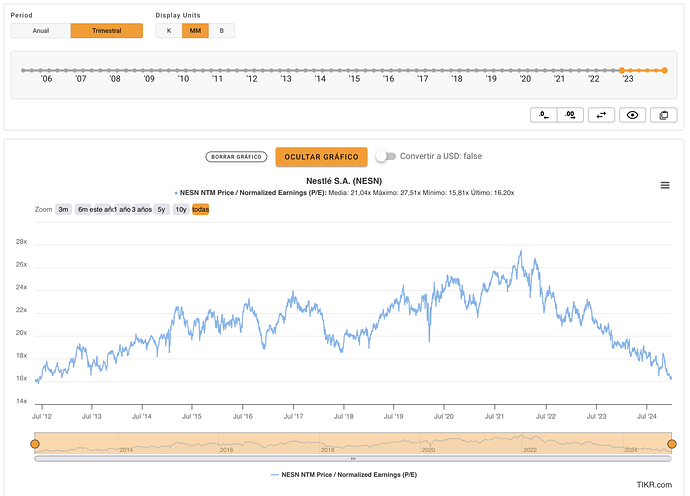
Task: Click the Borrar Gráfico button
Action: coord(236,157)
